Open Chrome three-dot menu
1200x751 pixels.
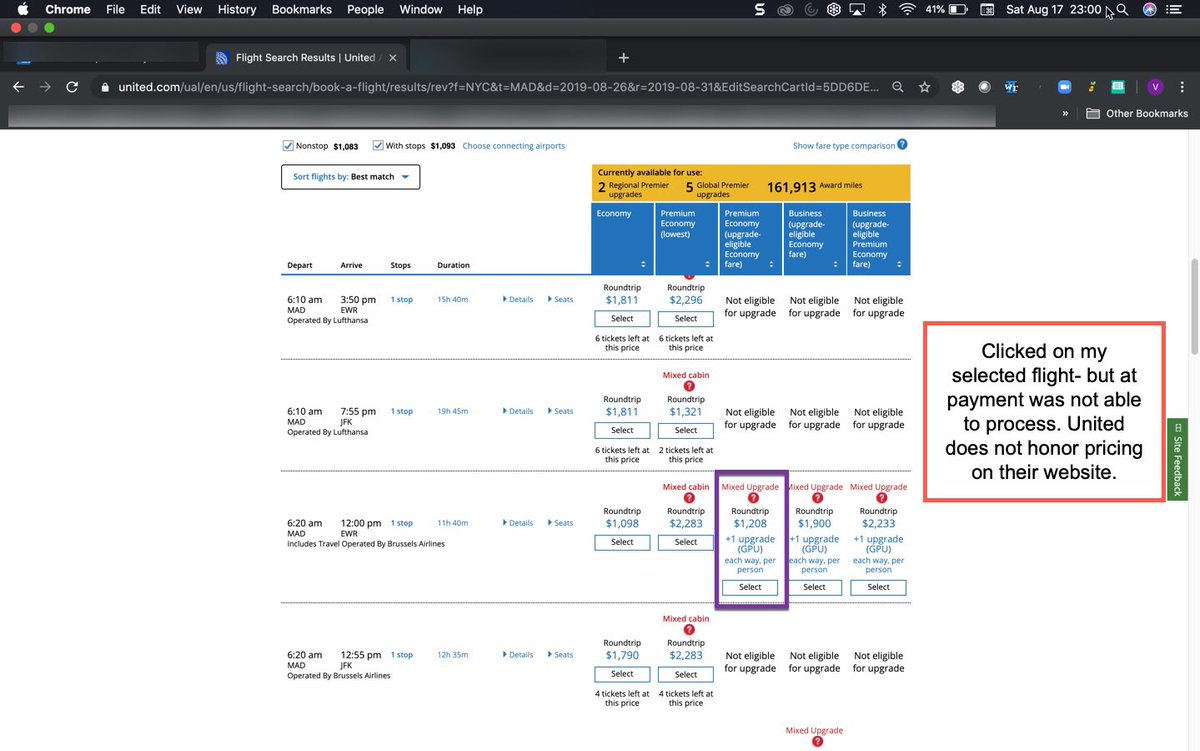pyautogui.click(x=1184, y=87)
